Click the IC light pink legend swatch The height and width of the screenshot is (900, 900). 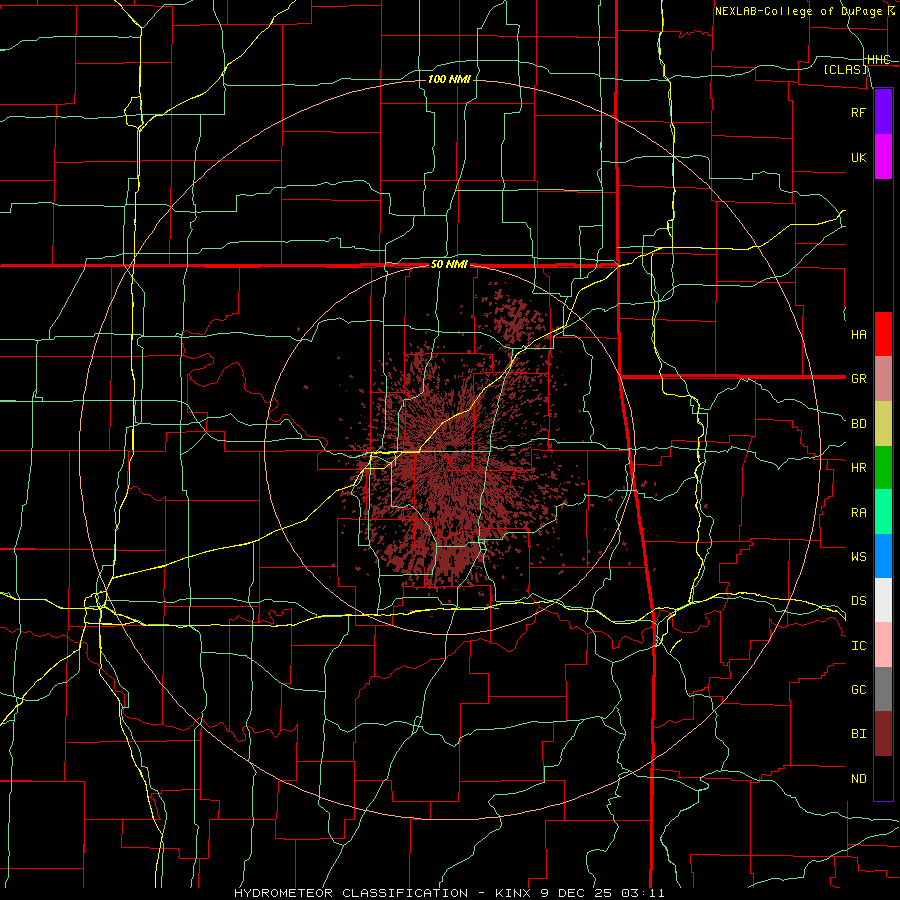[883, 645]
